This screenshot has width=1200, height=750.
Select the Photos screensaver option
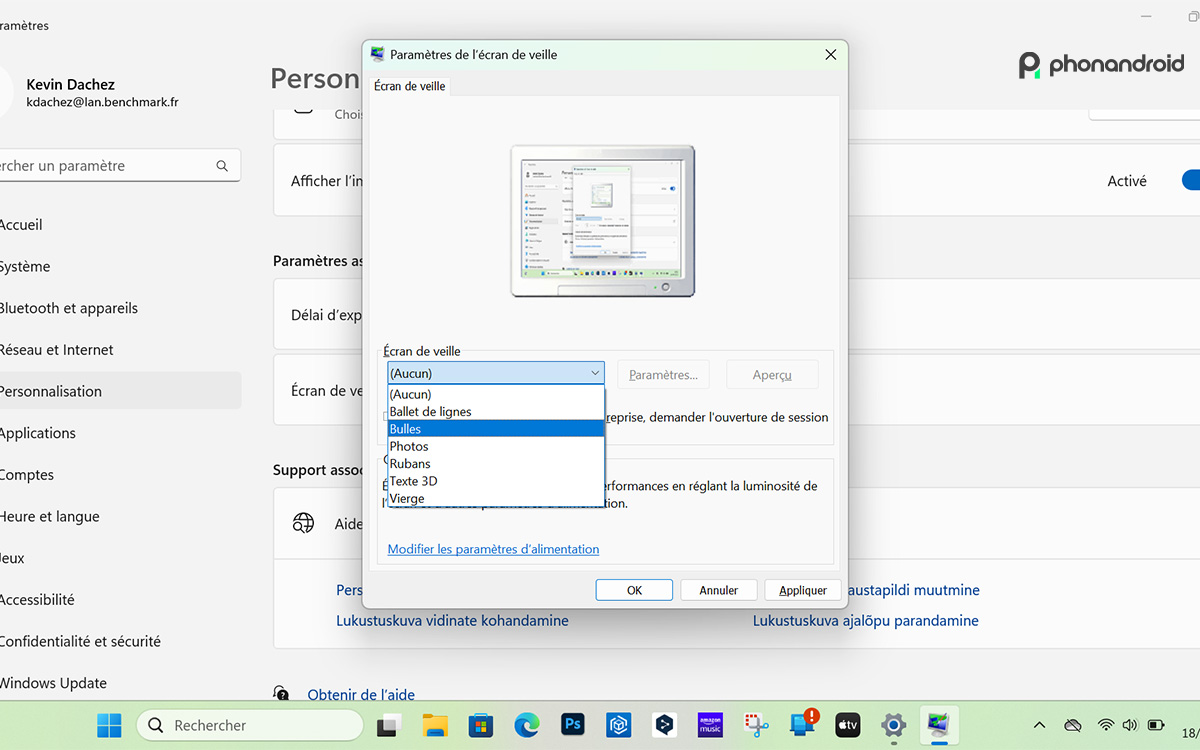point(409,446)
